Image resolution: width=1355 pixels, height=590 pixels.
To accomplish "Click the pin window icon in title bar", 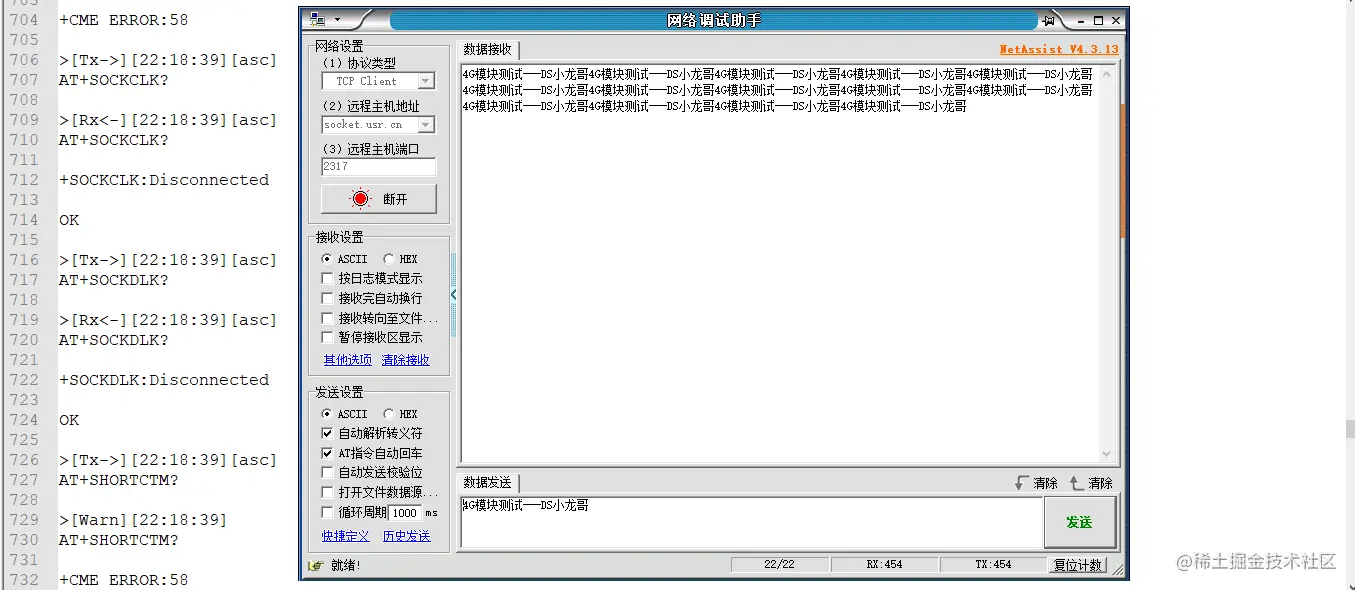I will [1048, 20].
